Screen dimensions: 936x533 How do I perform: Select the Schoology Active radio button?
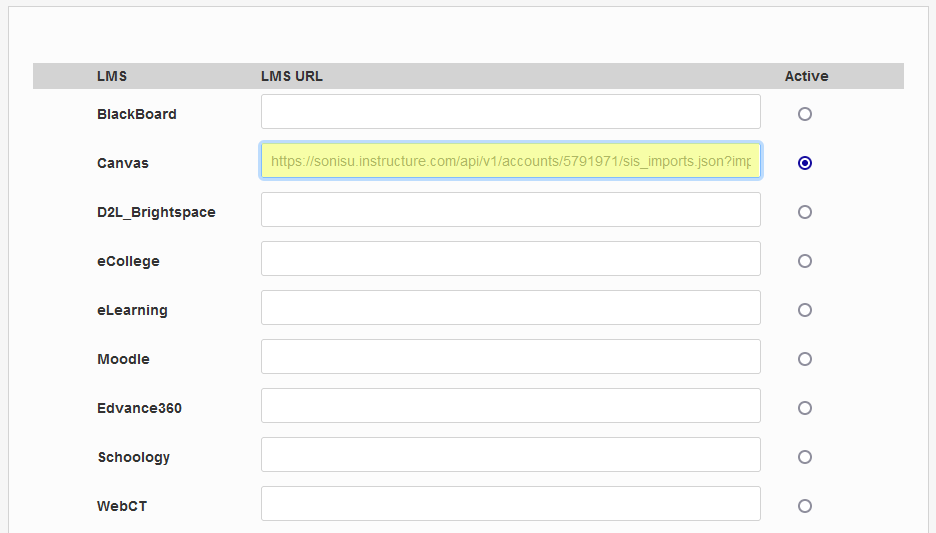(x=805, y=457)
